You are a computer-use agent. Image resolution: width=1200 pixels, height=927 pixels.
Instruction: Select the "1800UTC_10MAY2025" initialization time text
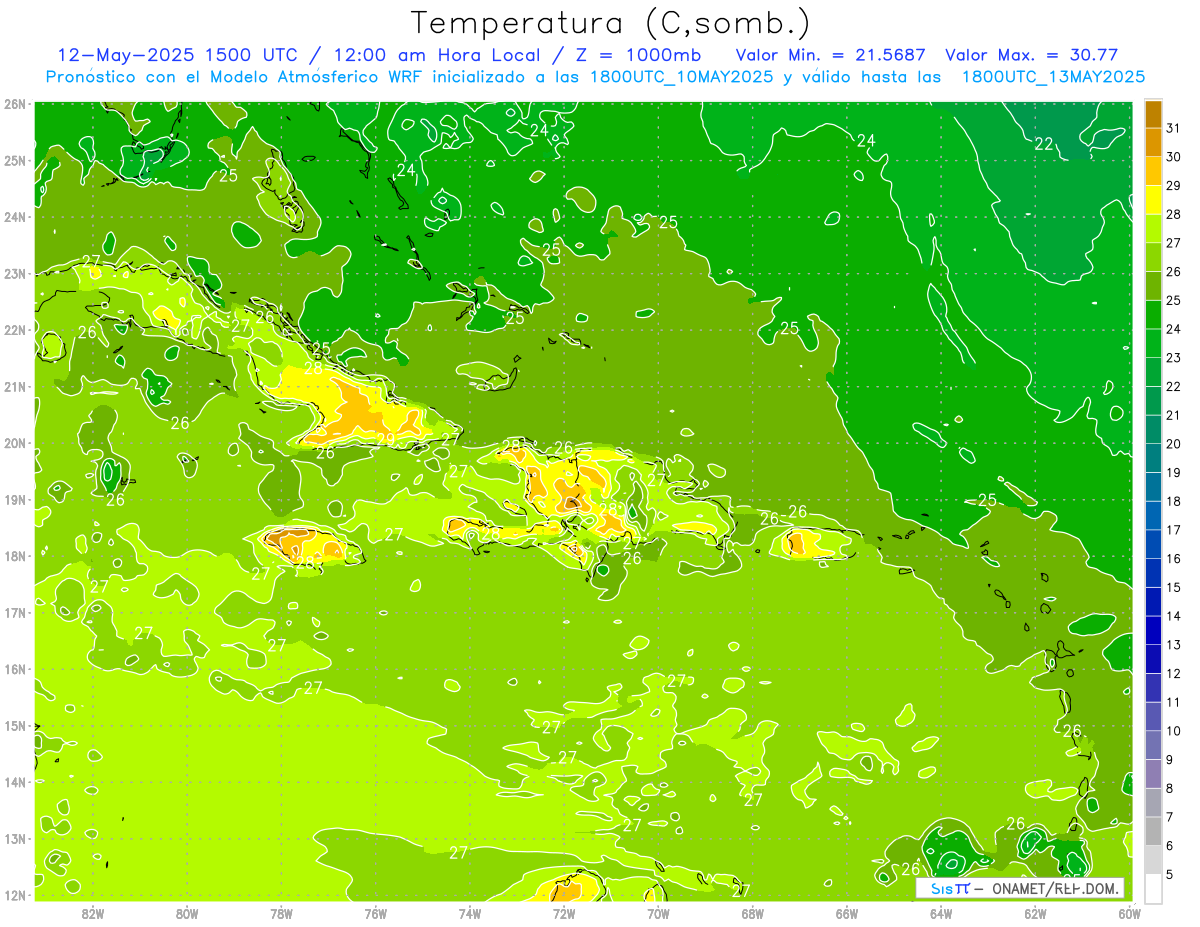pos(681,77)
